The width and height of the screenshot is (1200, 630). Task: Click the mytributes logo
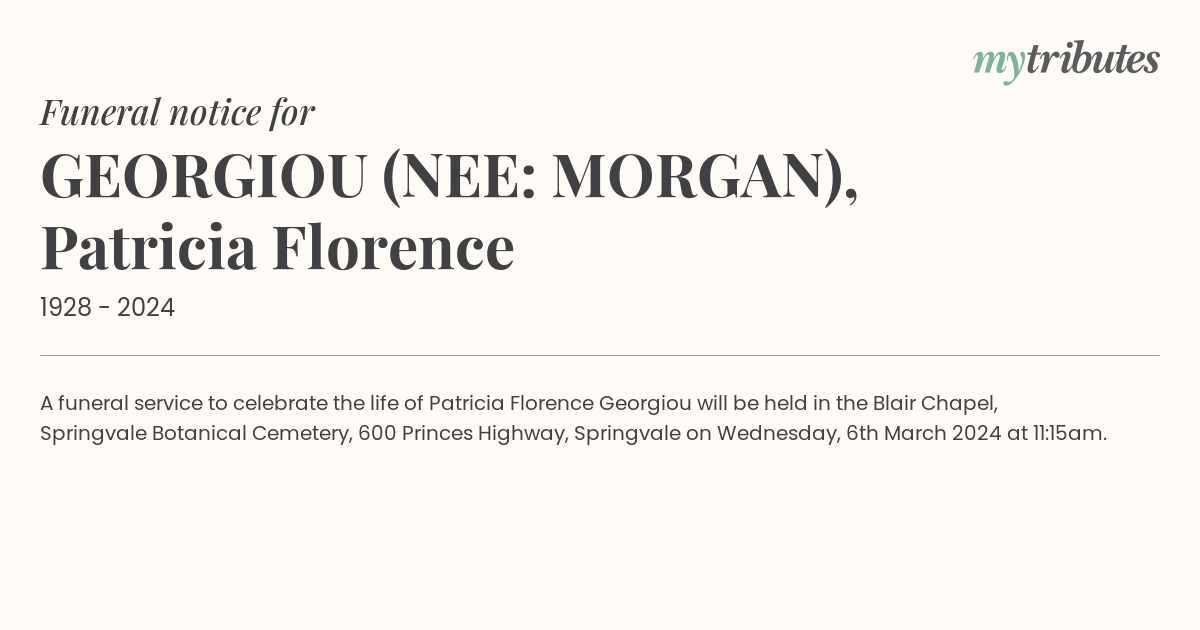[1066, 62]
